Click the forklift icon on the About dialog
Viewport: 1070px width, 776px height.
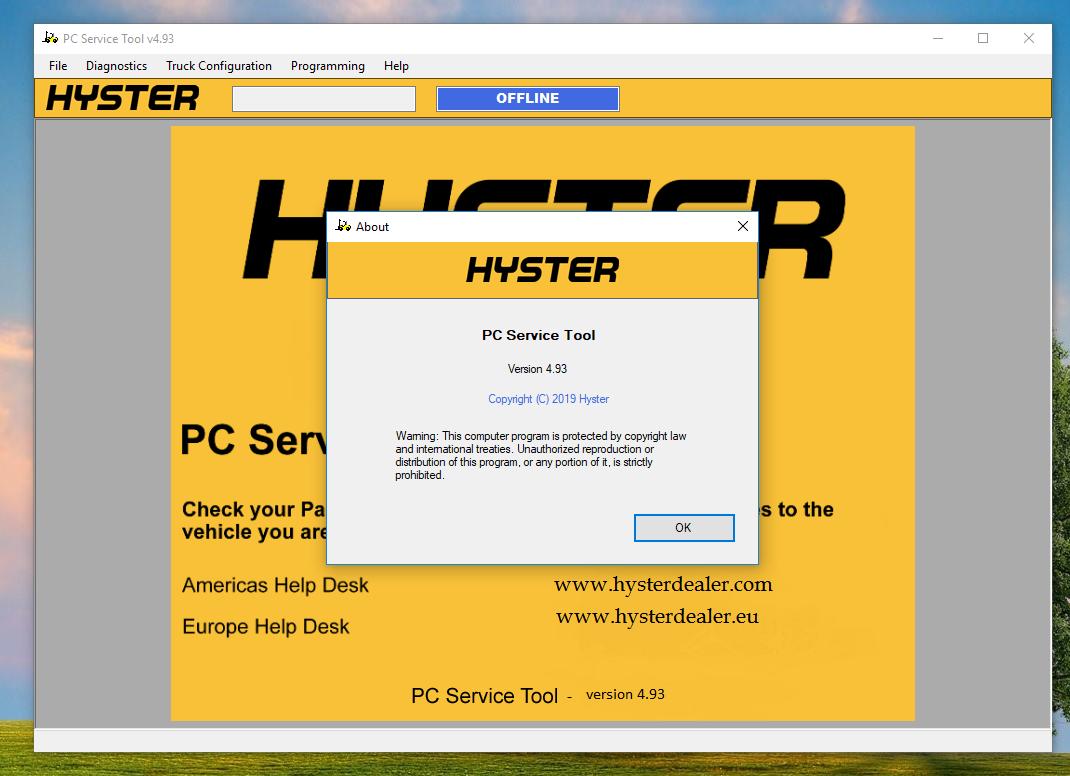pyautogui.click(x=341, y=227)
